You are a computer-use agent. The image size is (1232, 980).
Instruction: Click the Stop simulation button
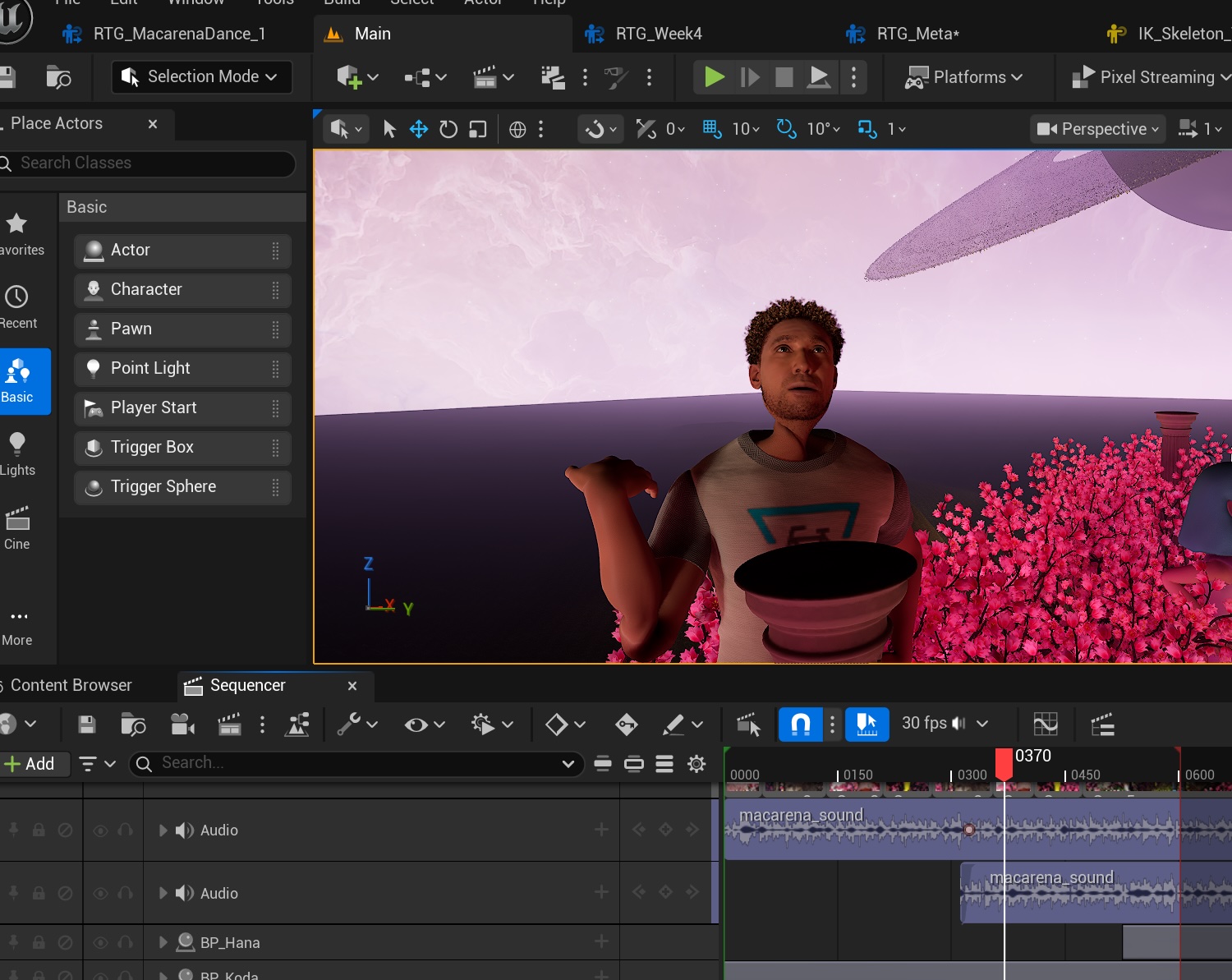[x=784, y=77]
